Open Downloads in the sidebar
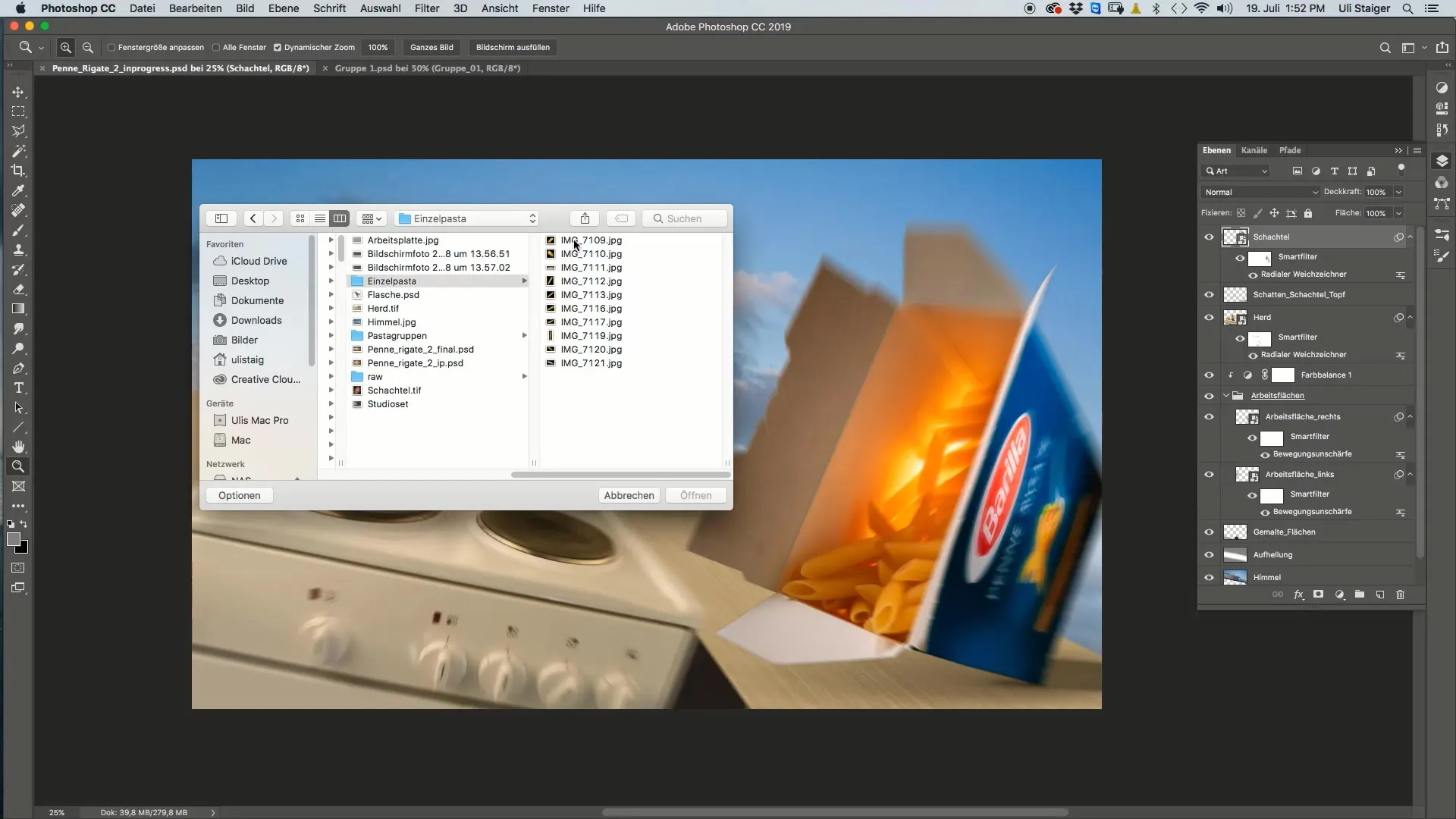1456x819 pixels. tap(256, 320)
